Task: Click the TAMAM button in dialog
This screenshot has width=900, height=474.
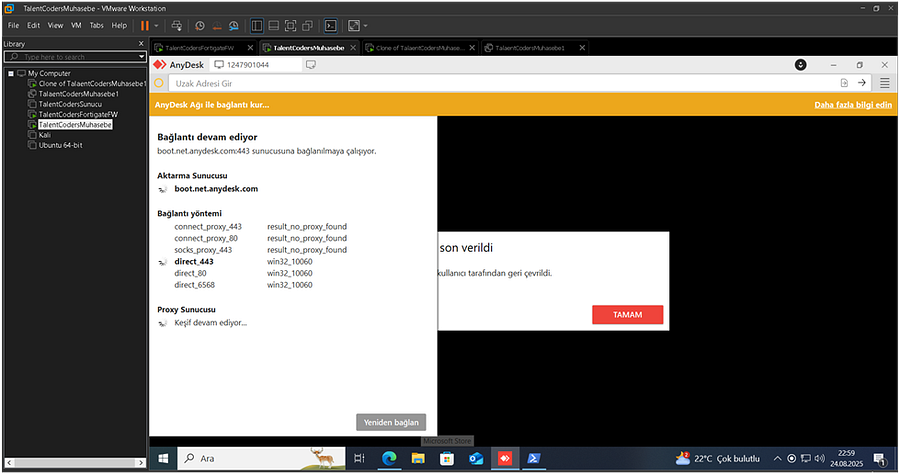Action: pyautogui.click(x=627, y=314)
